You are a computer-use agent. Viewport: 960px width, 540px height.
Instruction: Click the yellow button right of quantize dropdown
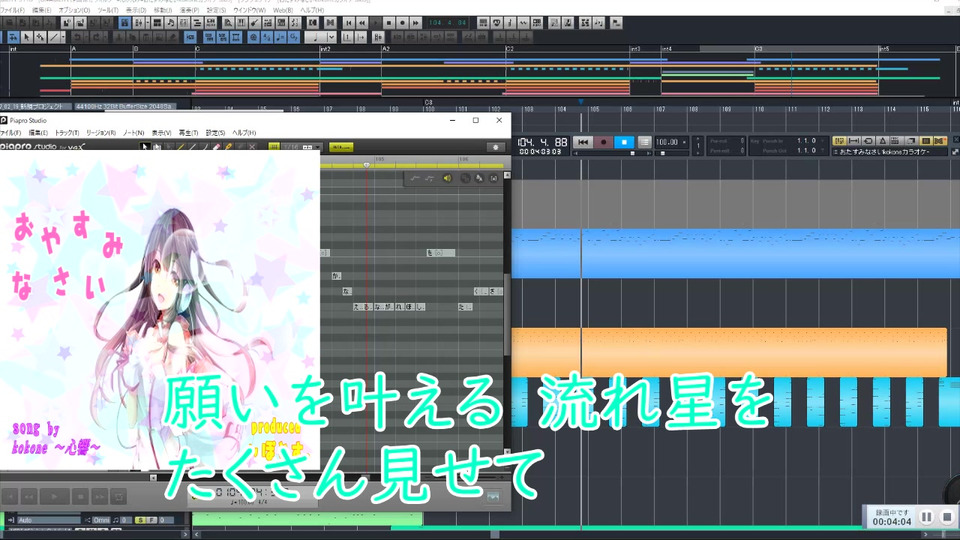[341, 147]
